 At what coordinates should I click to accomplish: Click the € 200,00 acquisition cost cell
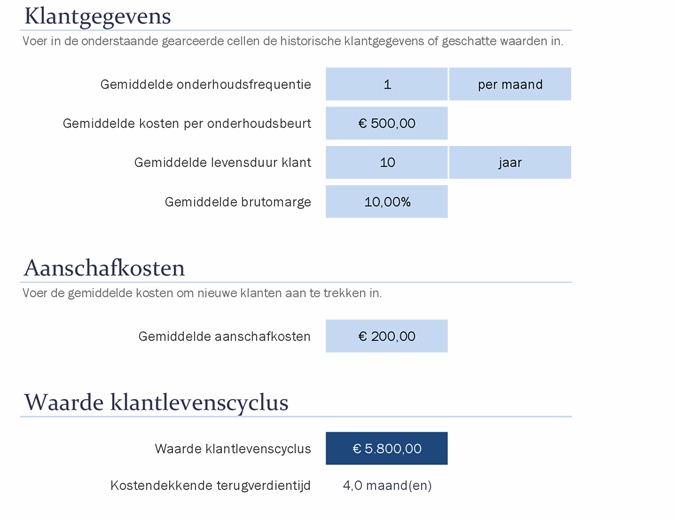click(x=386, y=336)
